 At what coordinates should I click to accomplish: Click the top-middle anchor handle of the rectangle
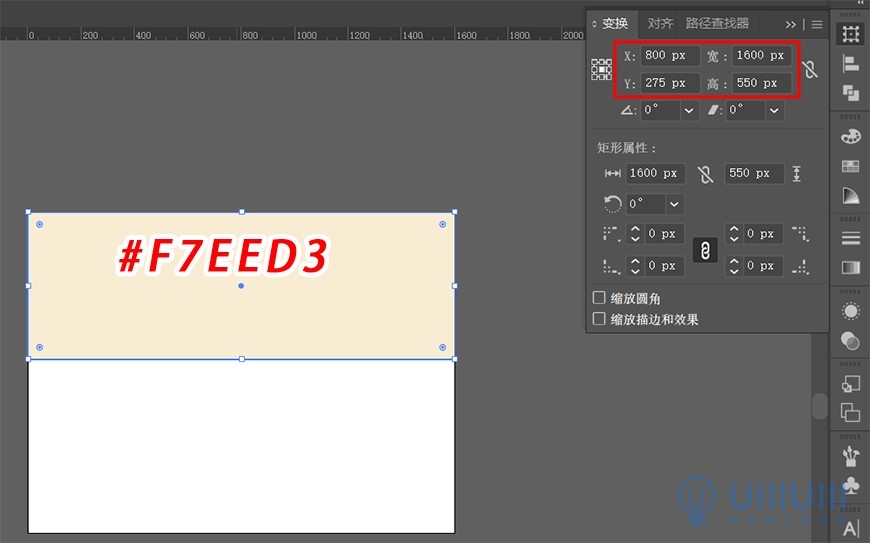[x=241, y=212]
